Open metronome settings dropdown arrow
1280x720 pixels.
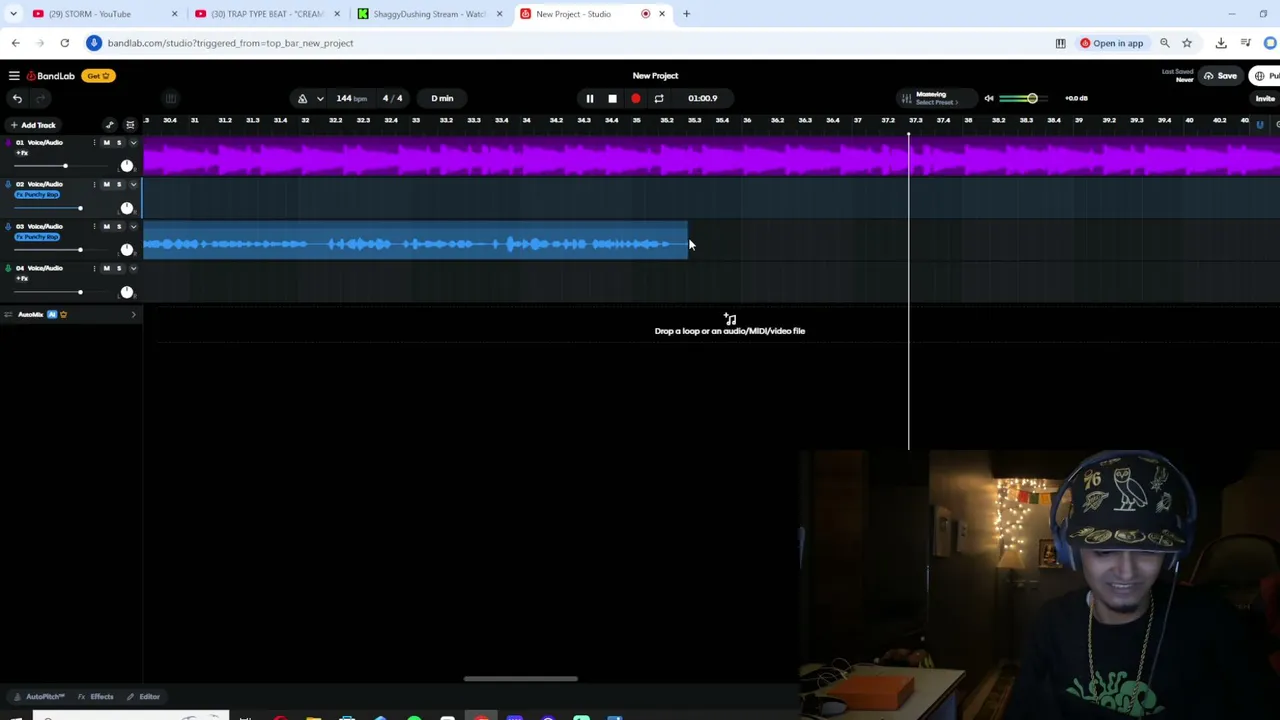click(320, 98)
